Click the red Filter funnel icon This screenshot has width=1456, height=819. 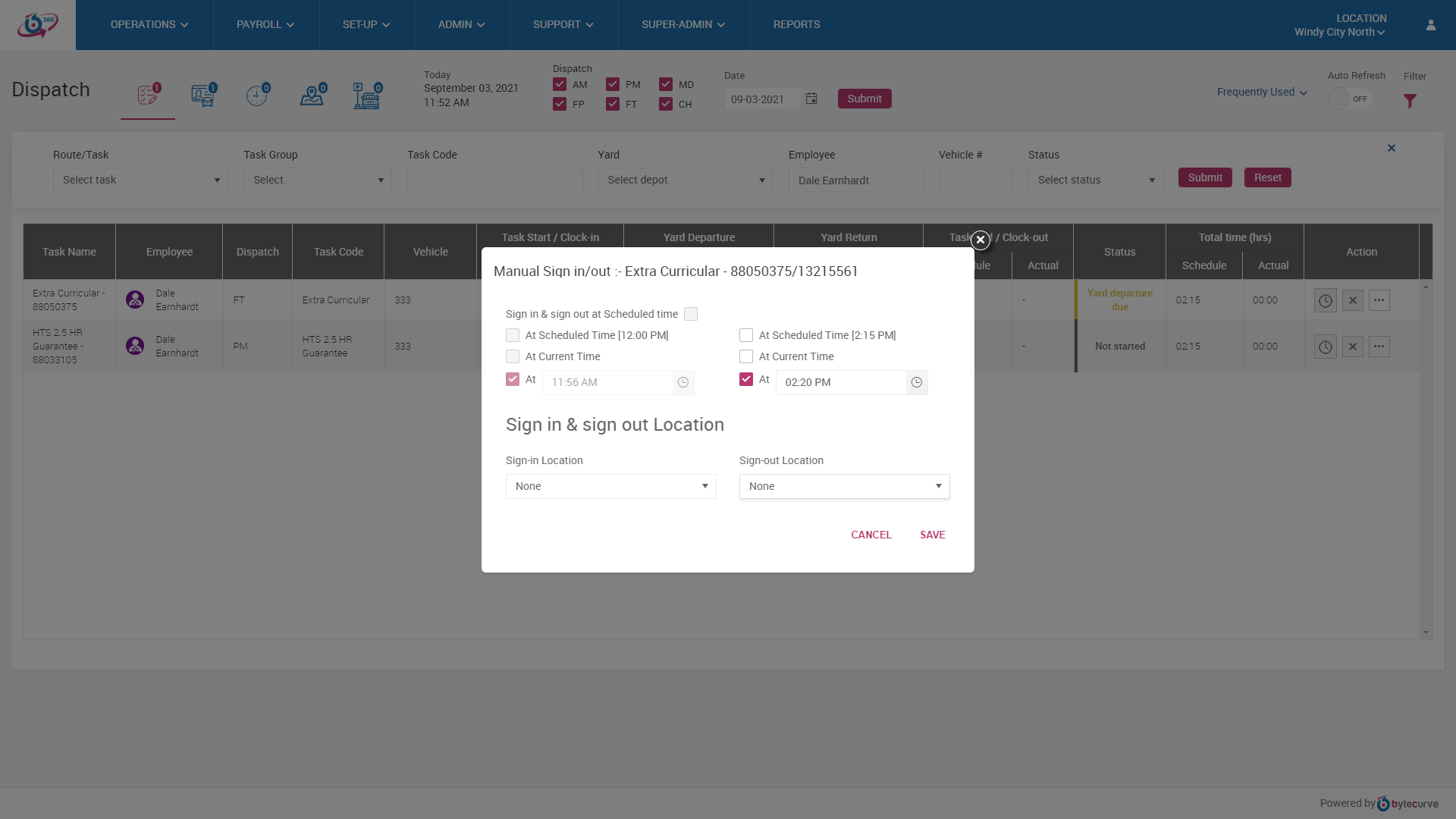tap(1410, 101)
